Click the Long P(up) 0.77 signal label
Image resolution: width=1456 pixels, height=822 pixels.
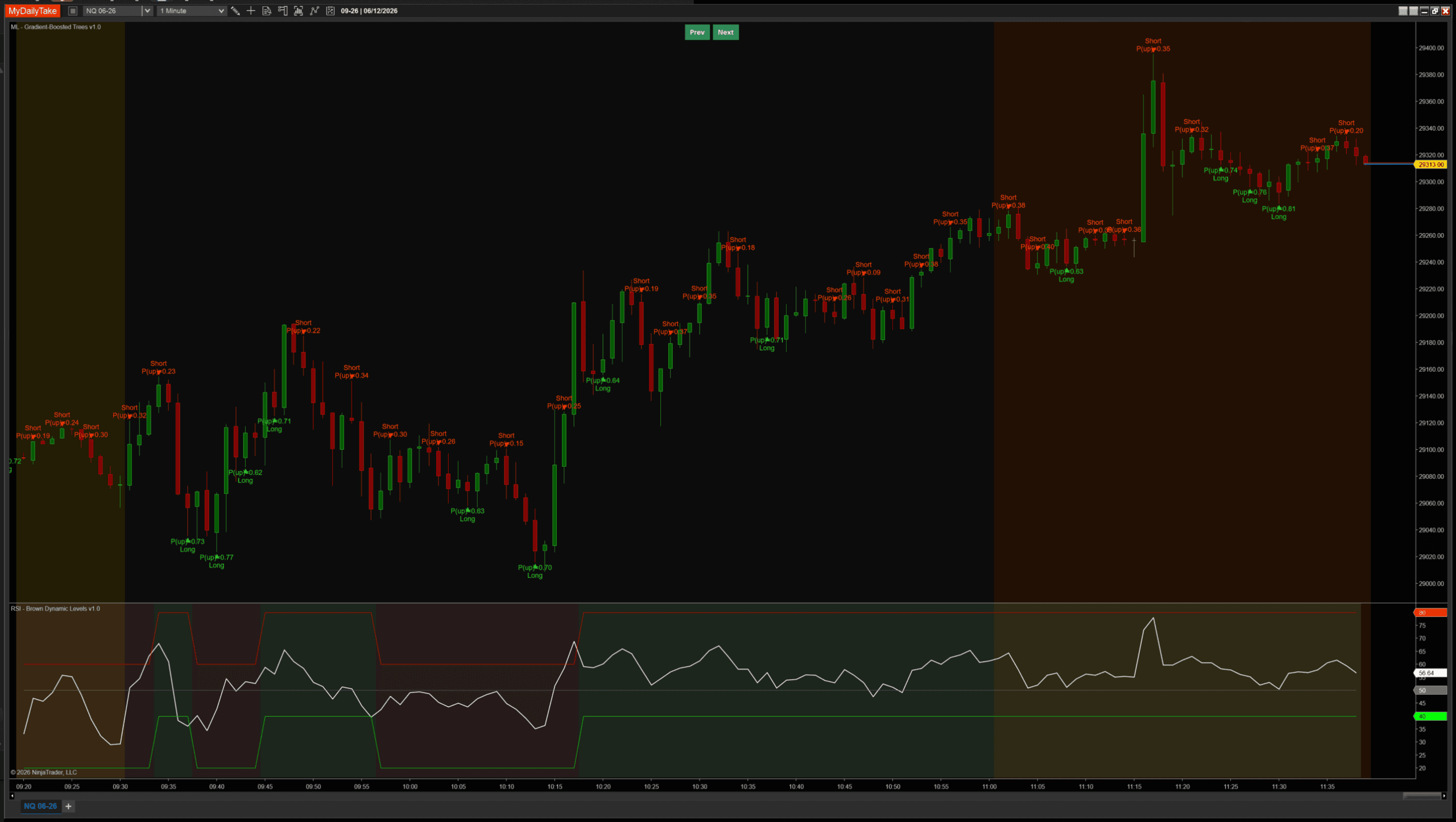(x=216, y=561)
